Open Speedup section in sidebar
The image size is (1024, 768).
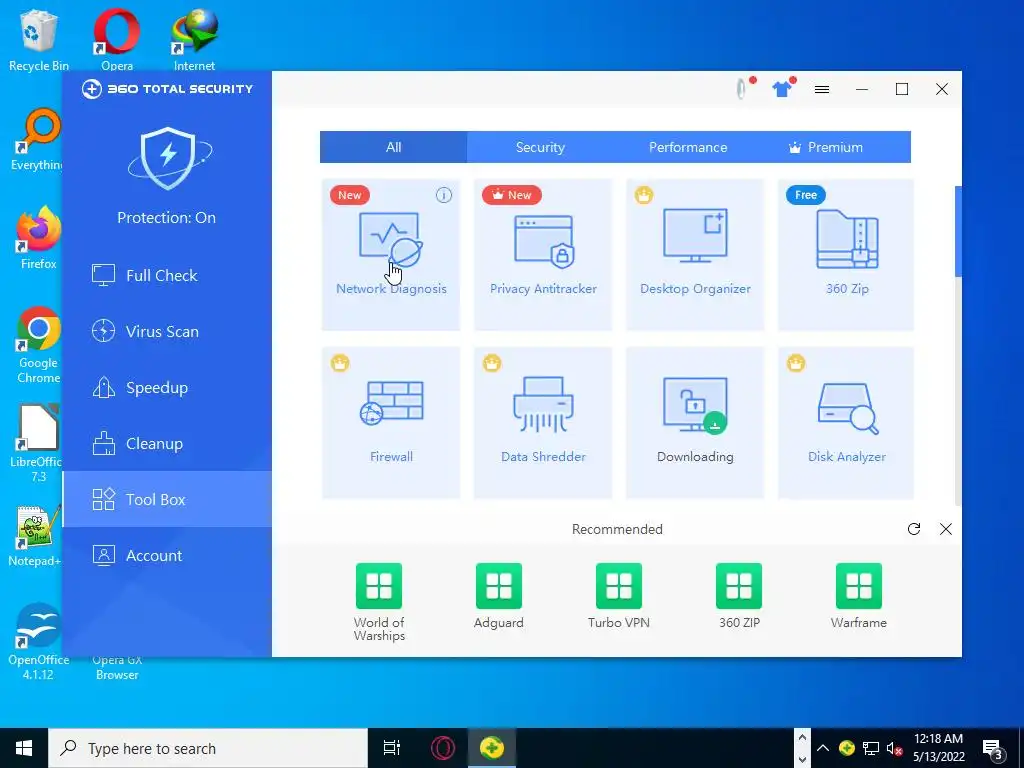point(167,388)
